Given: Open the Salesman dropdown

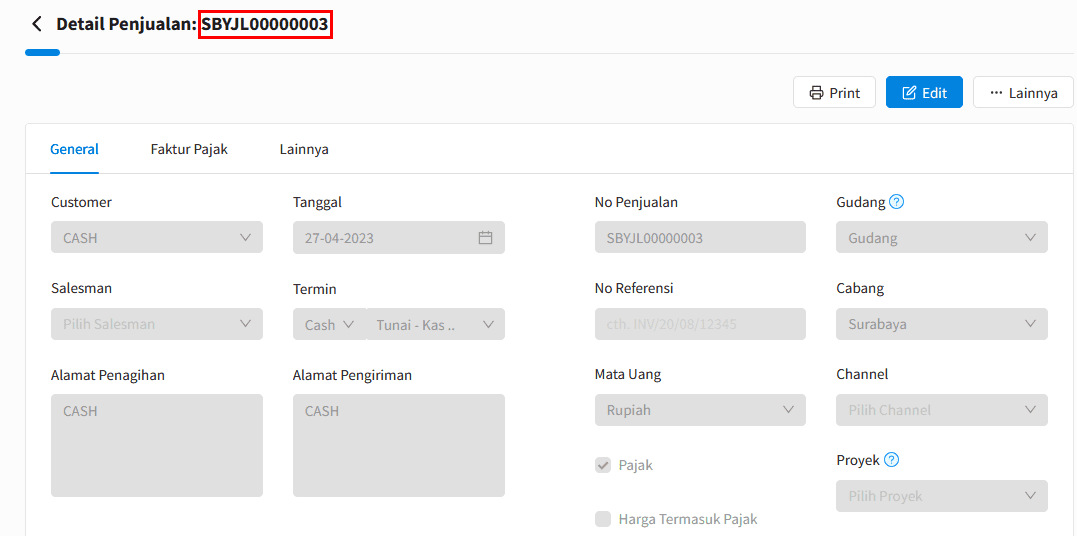Looking at the screenshot, I should pos(156,324).
